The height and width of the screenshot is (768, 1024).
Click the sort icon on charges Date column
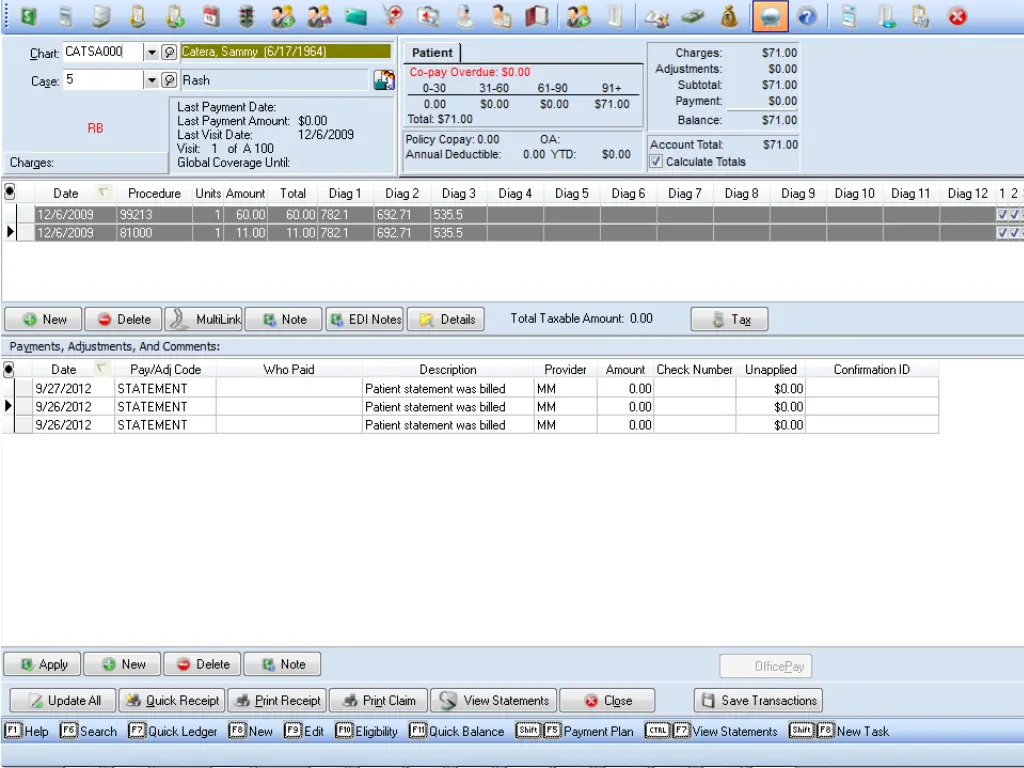click(103, 192)
